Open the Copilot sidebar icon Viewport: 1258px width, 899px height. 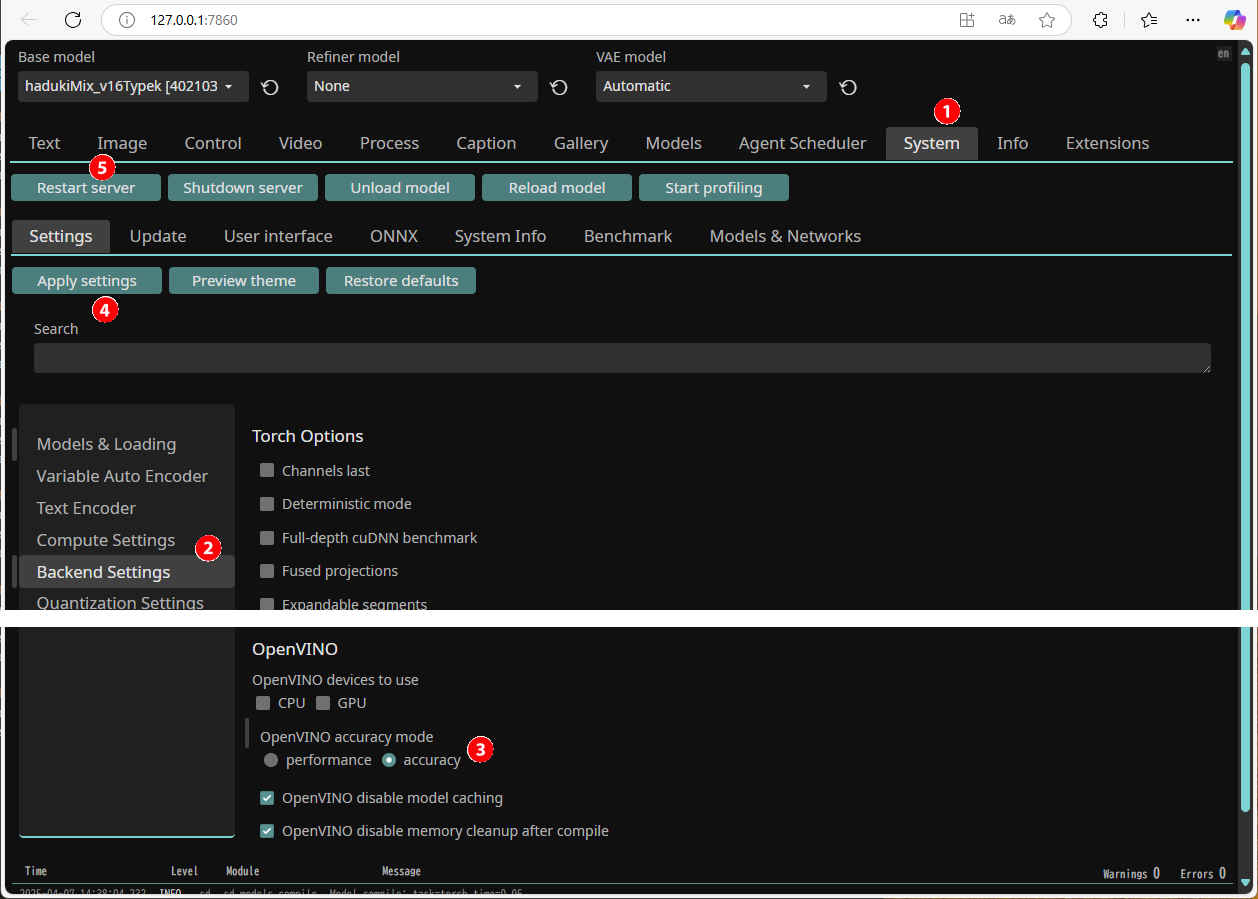[x=1234, y=20]
